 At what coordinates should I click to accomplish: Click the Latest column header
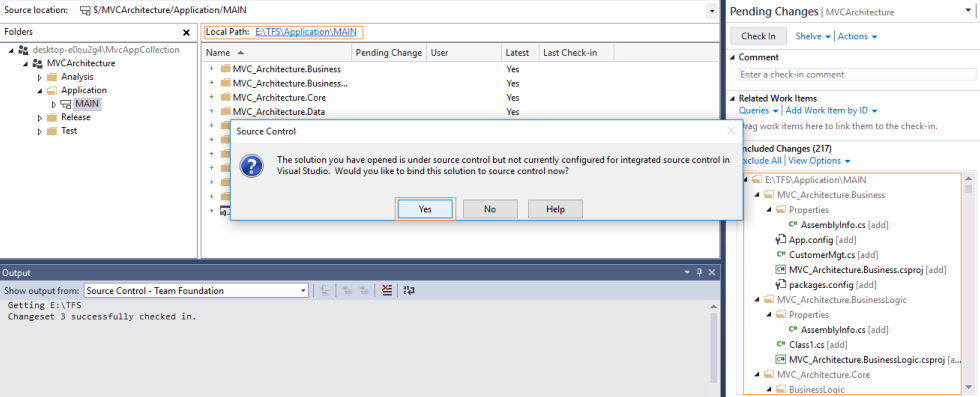point(520,53)
